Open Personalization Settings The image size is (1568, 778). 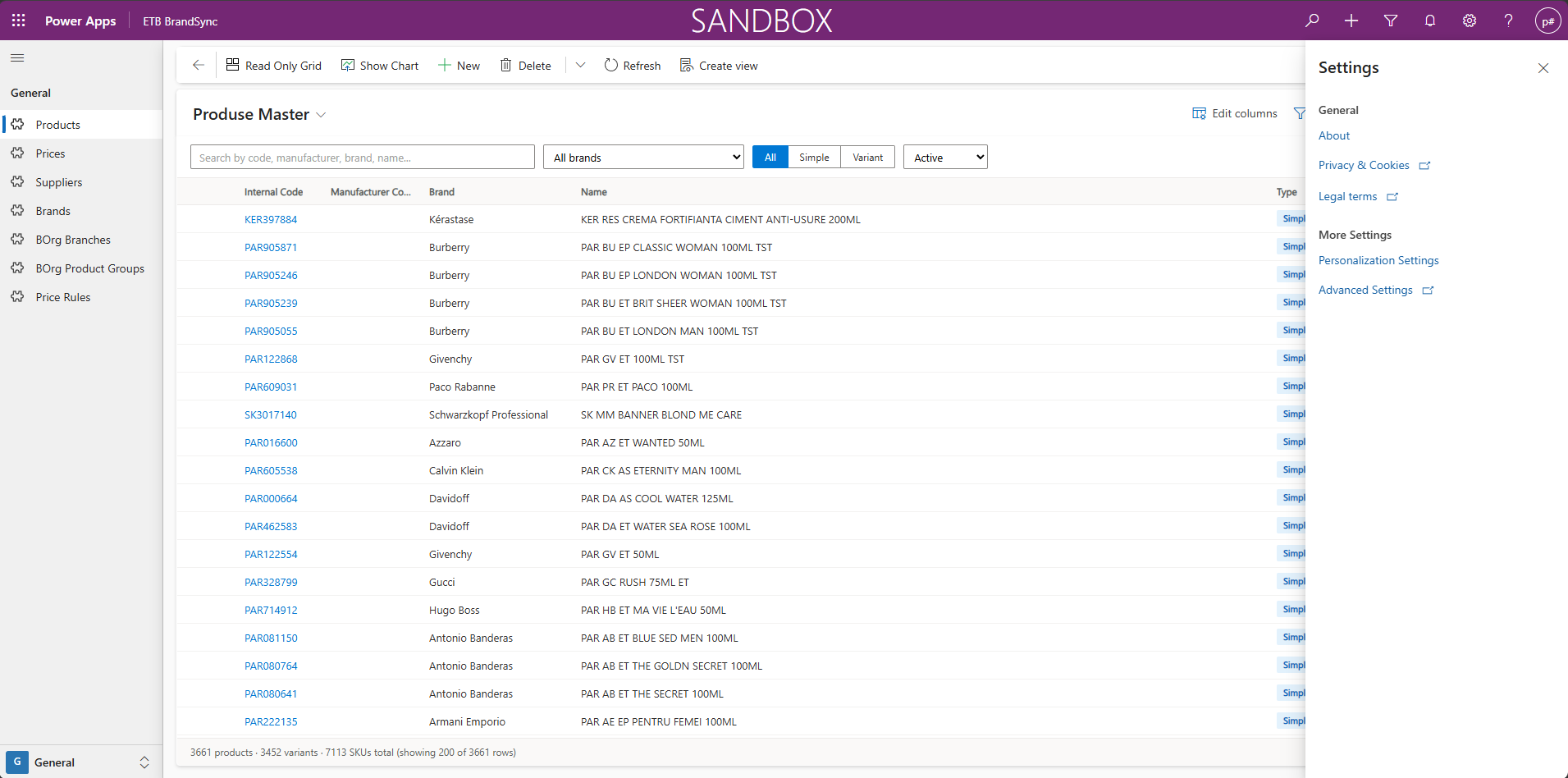point(1378,260)
